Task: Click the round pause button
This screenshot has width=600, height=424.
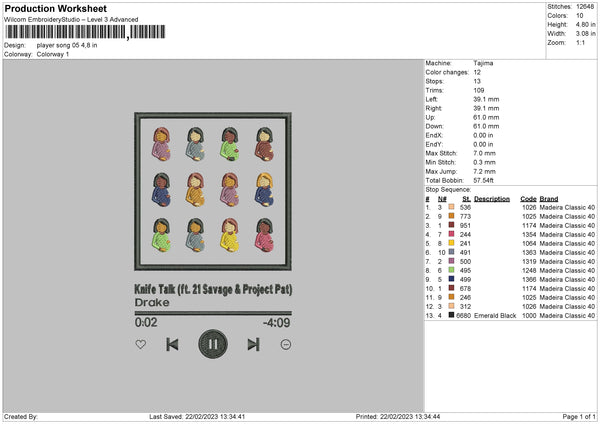Action: point(213,344)
